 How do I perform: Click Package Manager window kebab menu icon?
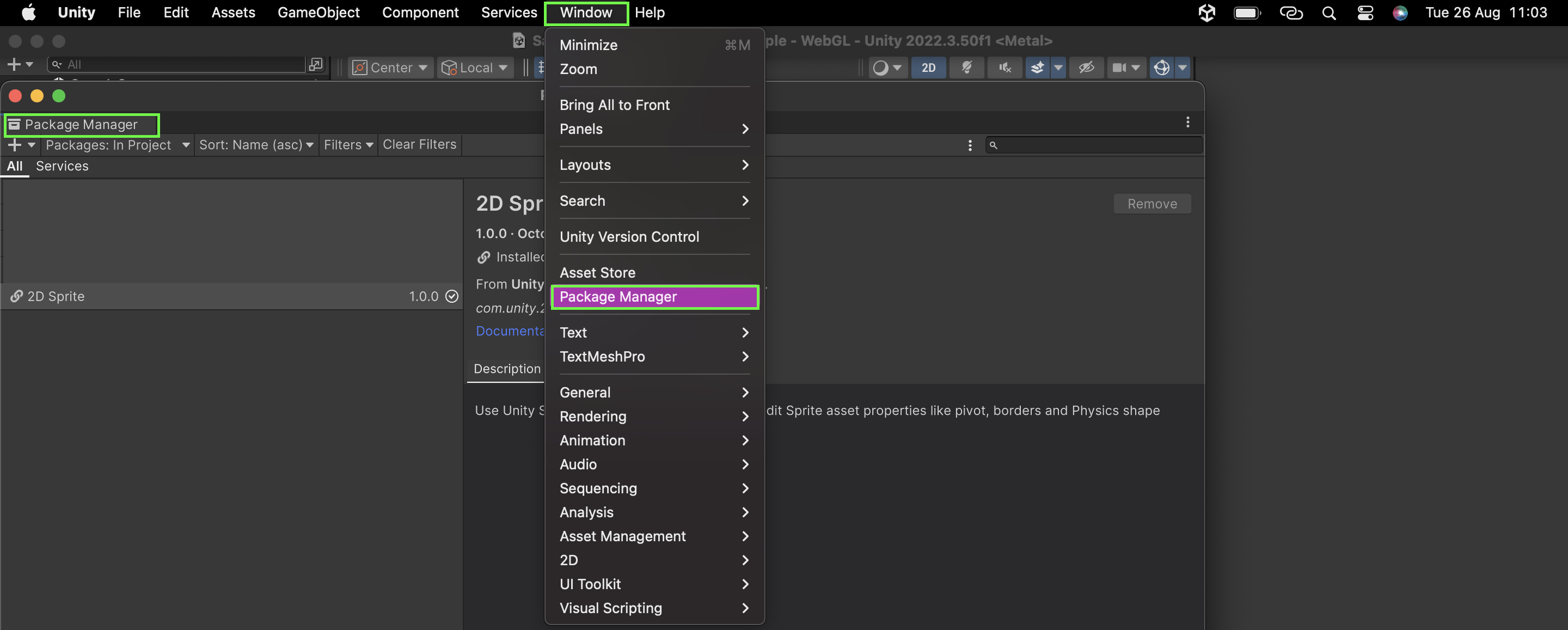[x=1187, y=123]
